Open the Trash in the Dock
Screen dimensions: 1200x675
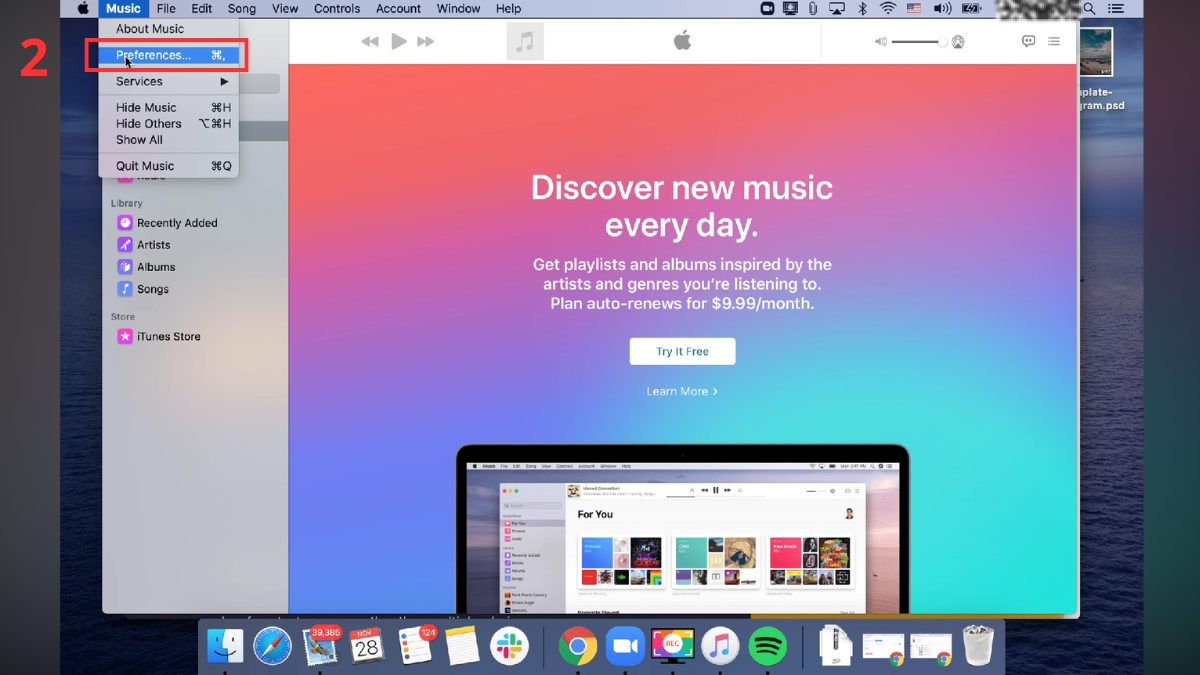977,646
